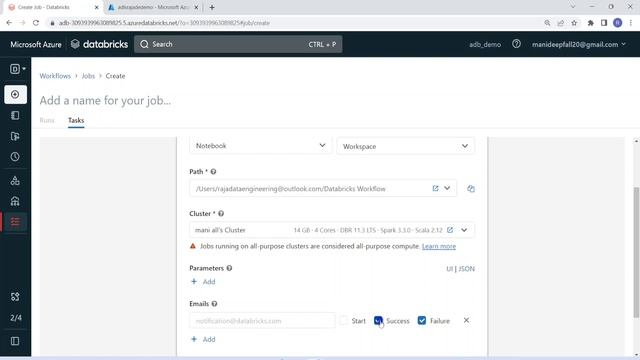The height and width of the screenshot is (360, 640).
Task: Open a new browser tab
Action: 212,7
